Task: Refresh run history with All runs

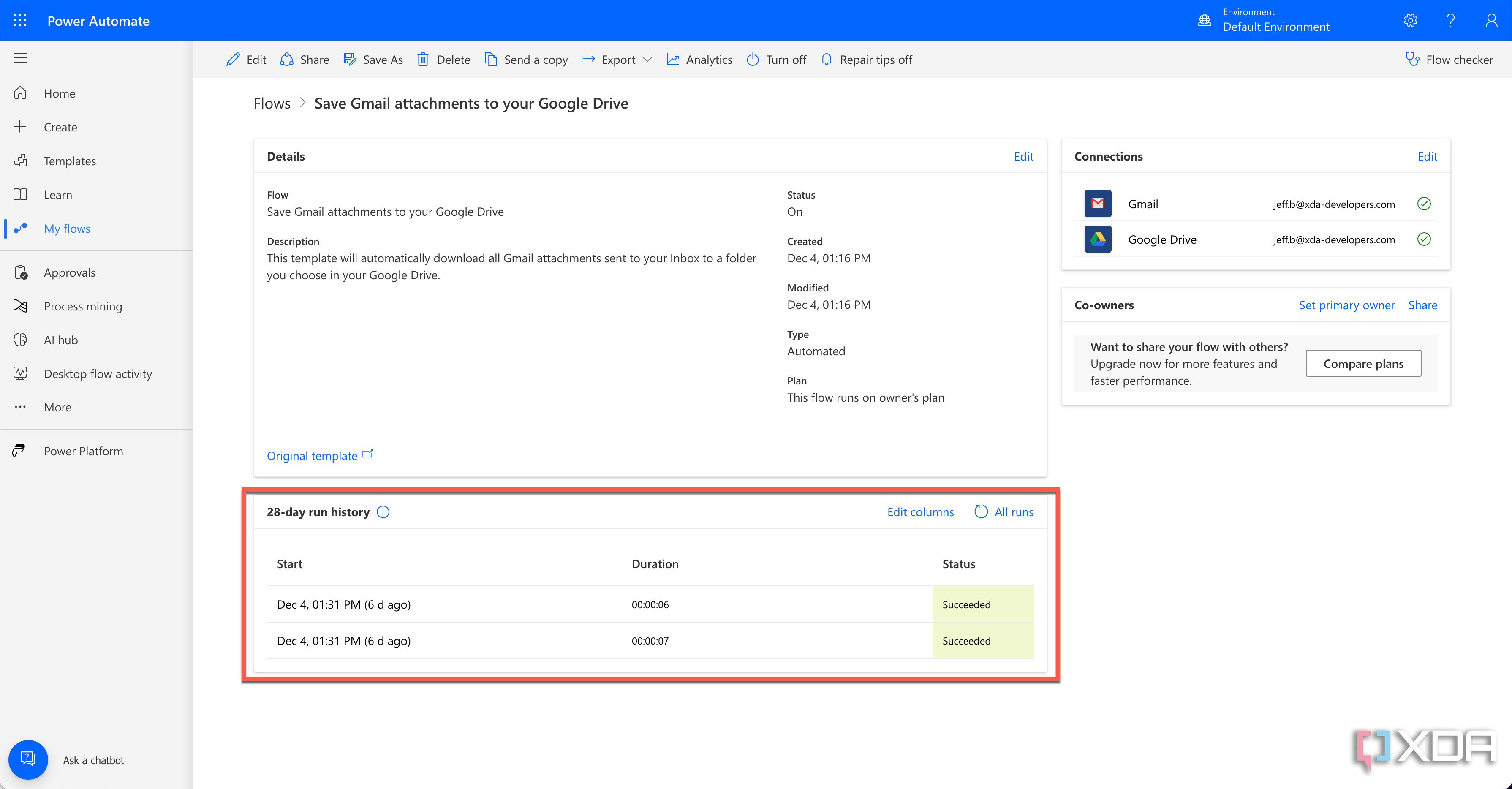Action: [x=1003, y=511]
